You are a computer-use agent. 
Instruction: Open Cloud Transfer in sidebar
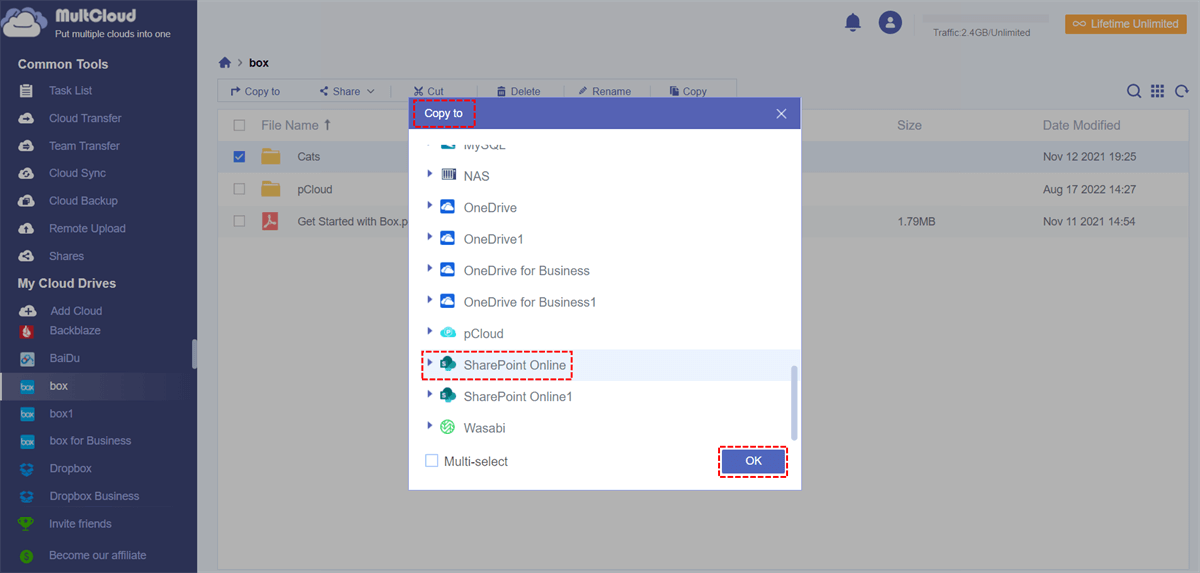(x=85, y=118)
